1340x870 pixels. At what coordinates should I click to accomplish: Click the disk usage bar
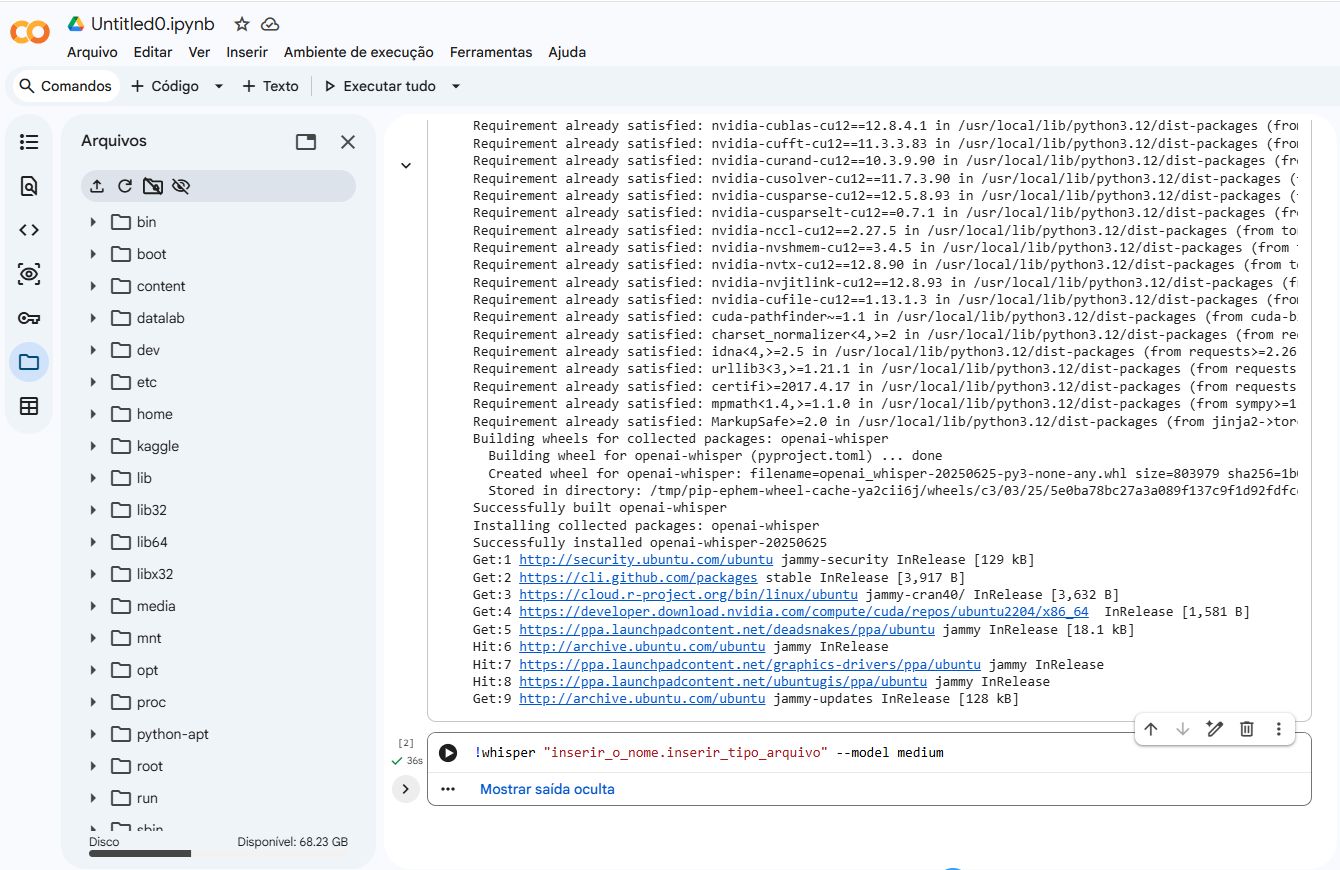click(x=140, y=854)
